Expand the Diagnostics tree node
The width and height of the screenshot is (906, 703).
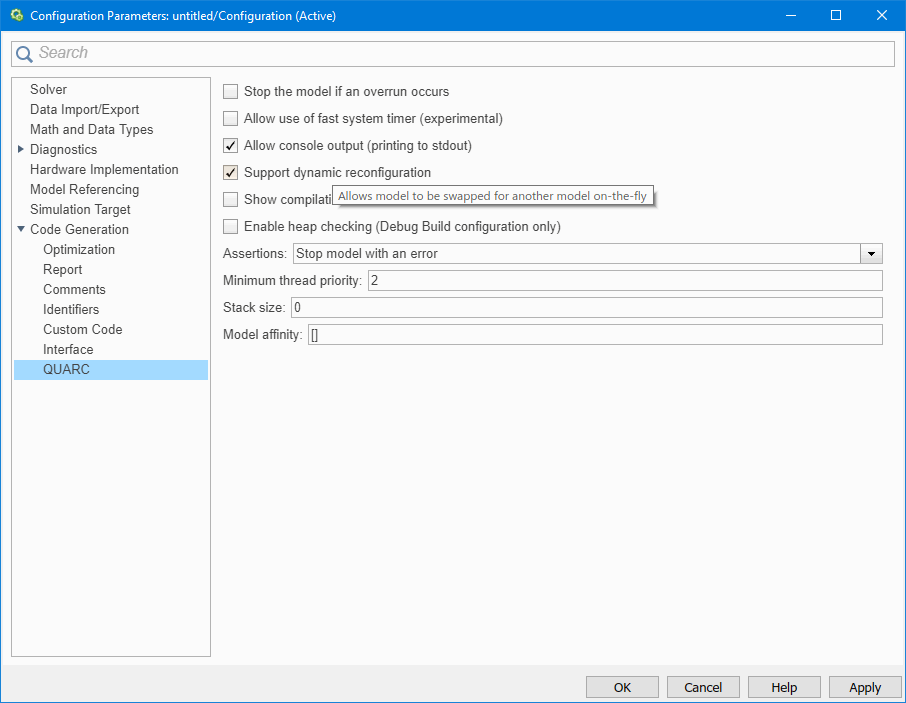pos(21,150)
